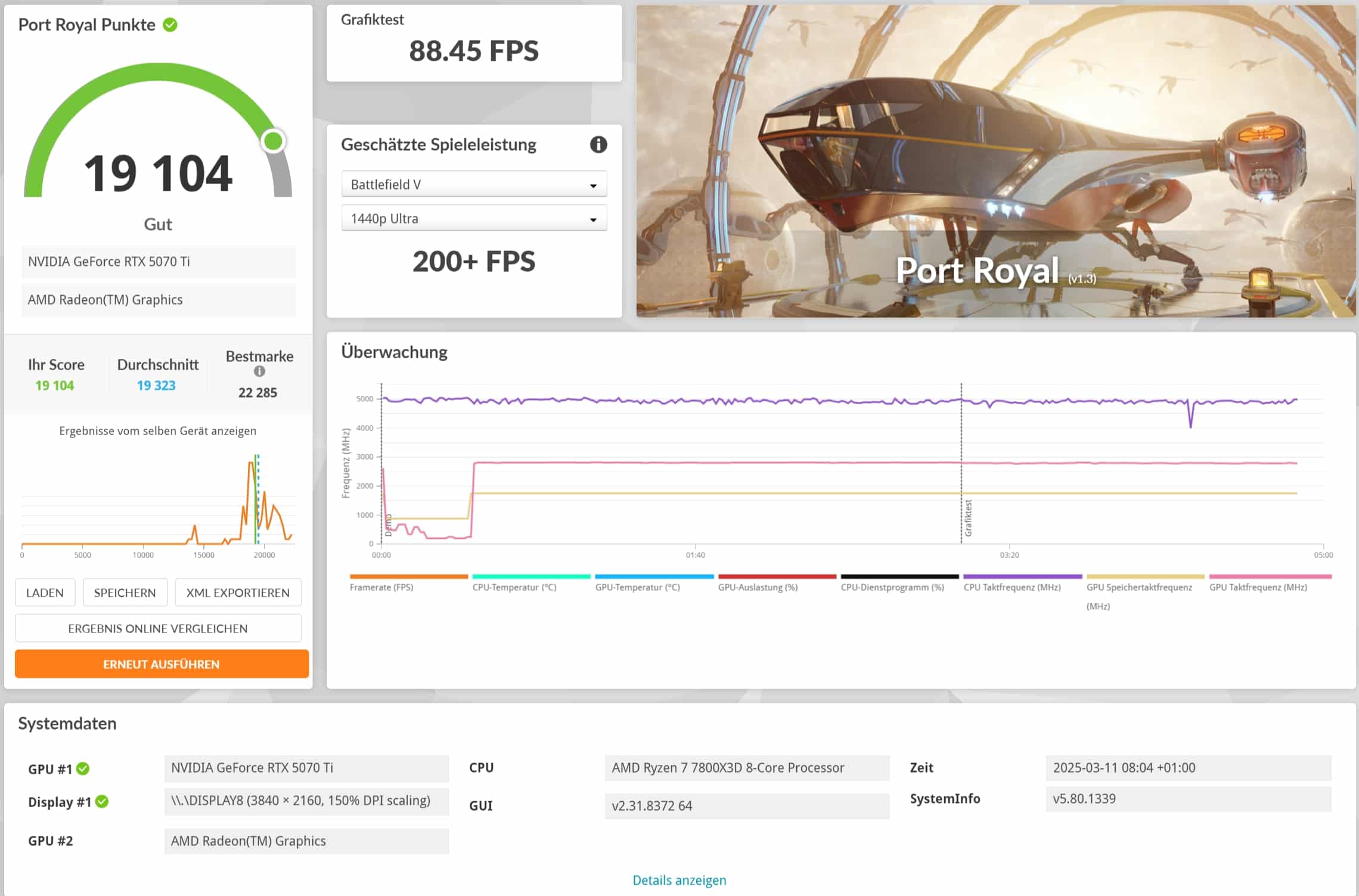Open the Battlefield V game dropdown

click(474, 184)
